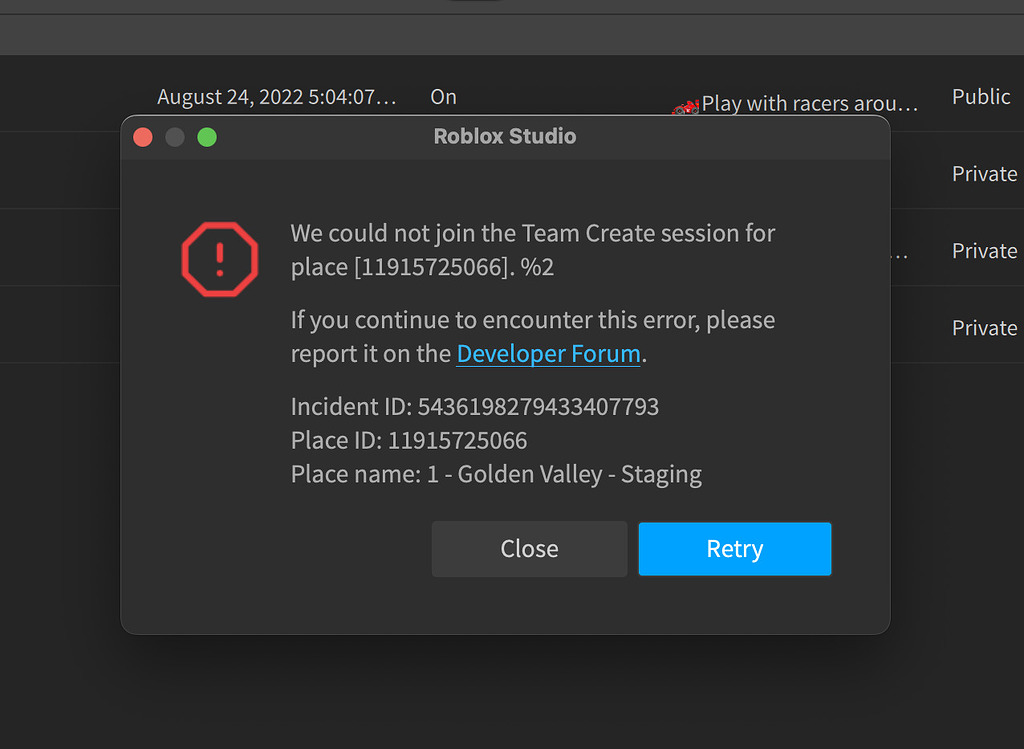Click the Close button in dialog
Screen dimensions: 1024x749
[x=529, y=549]
